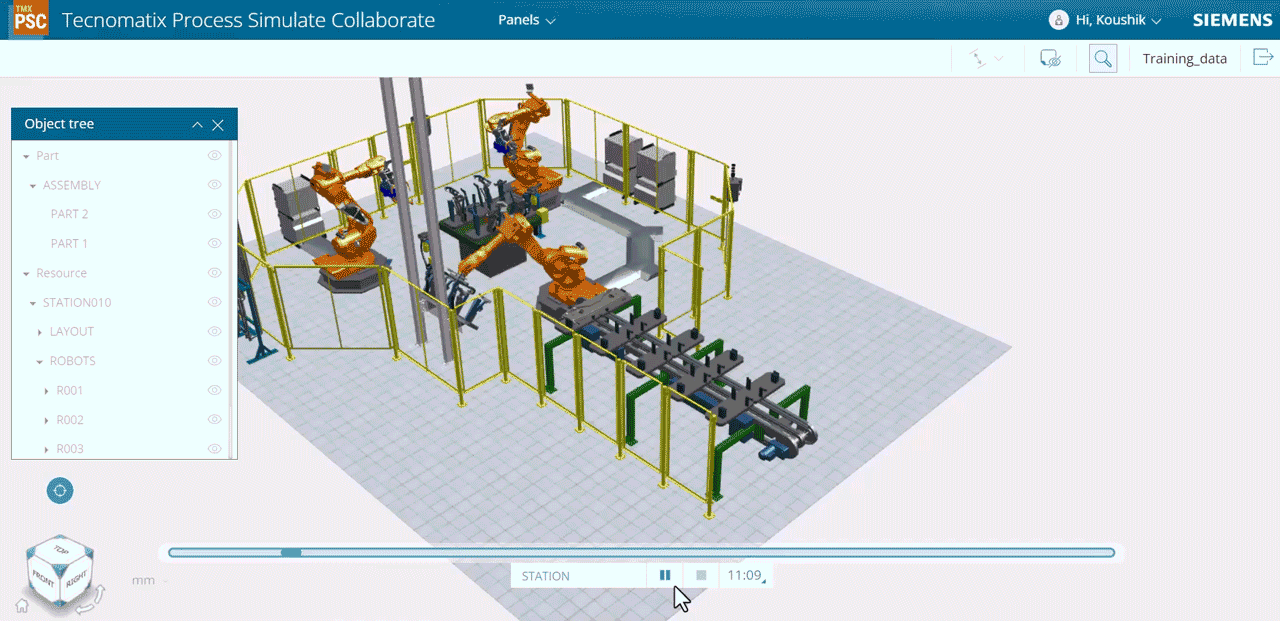Viewport: 1280px width, 621px height.
Task: Collapse the Resource tree node
Action: 26,274
